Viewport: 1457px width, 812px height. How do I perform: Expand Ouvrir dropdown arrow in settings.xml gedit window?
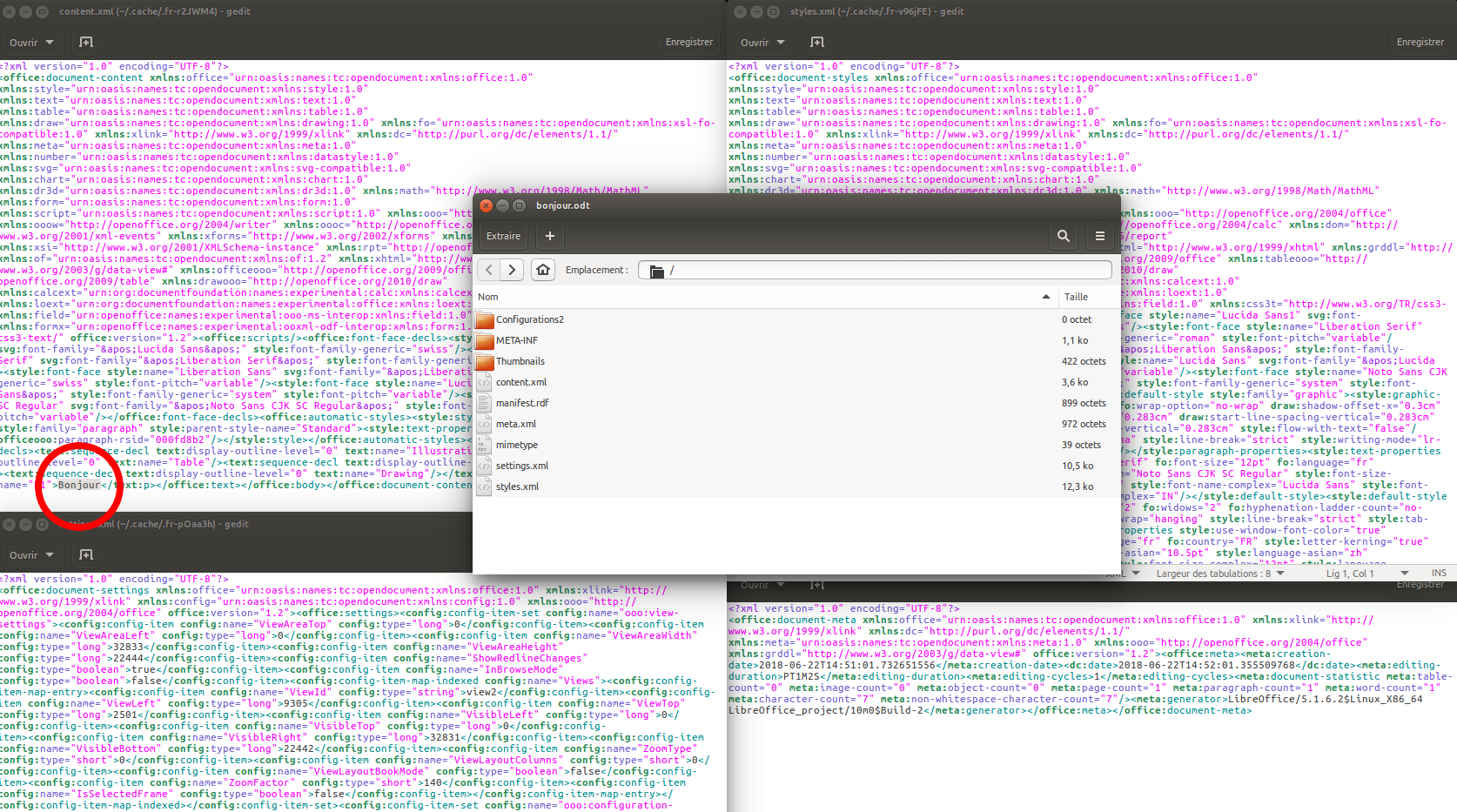click(50, 554)
